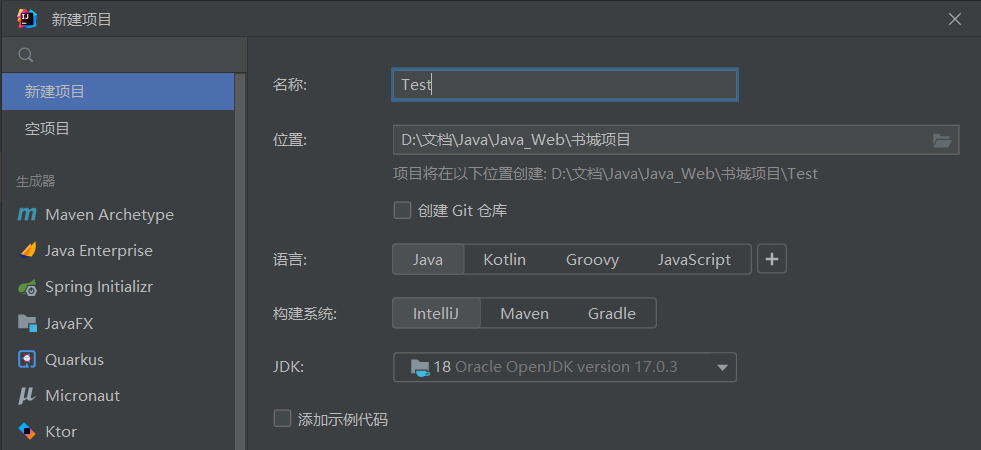
Task: Enable the 创建 Git 仓库 checkbox
Action: (x=403, y=210)
